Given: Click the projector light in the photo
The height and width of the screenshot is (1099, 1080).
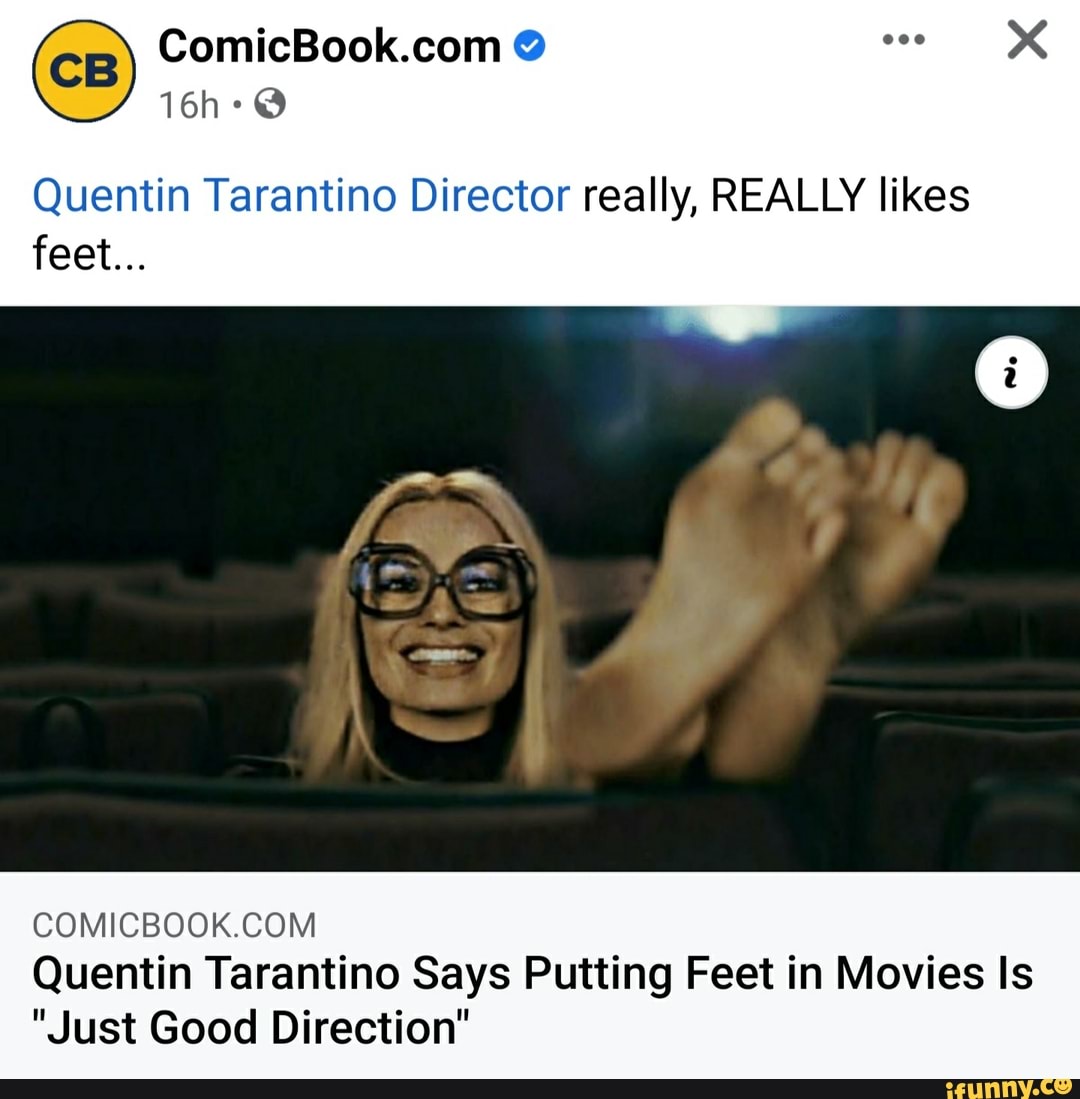Looking at the screenshot, I should (732, 324).
